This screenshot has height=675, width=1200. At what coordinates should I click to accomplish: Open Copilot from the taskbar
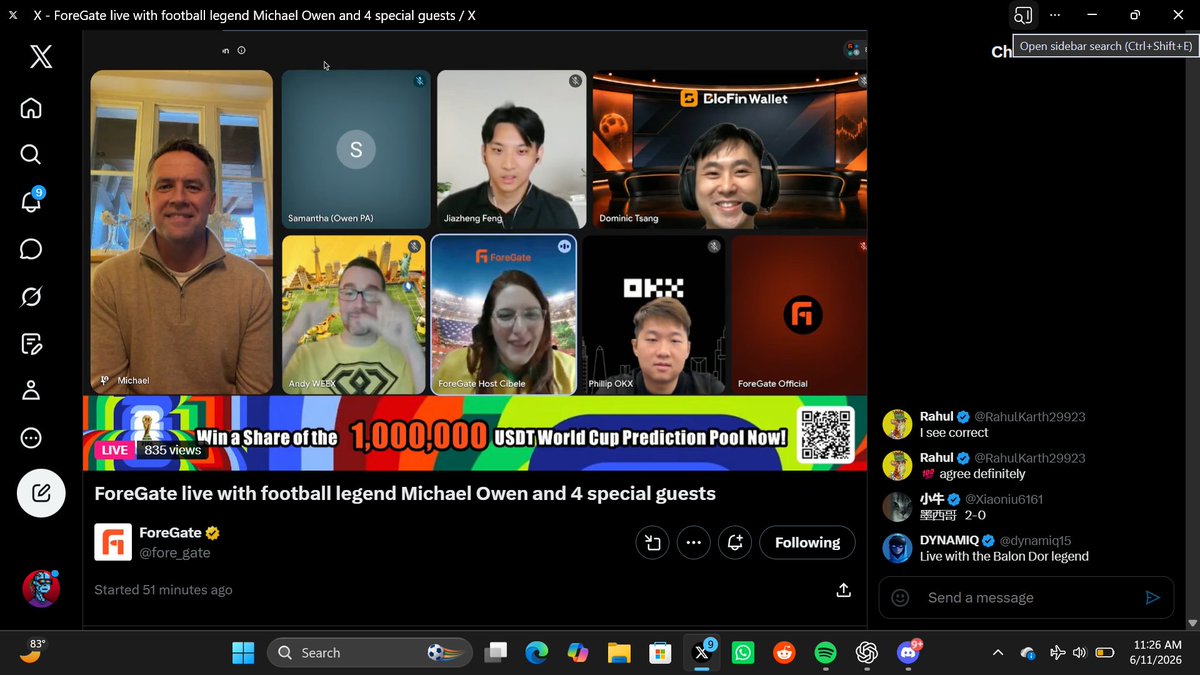coord(578,653)
